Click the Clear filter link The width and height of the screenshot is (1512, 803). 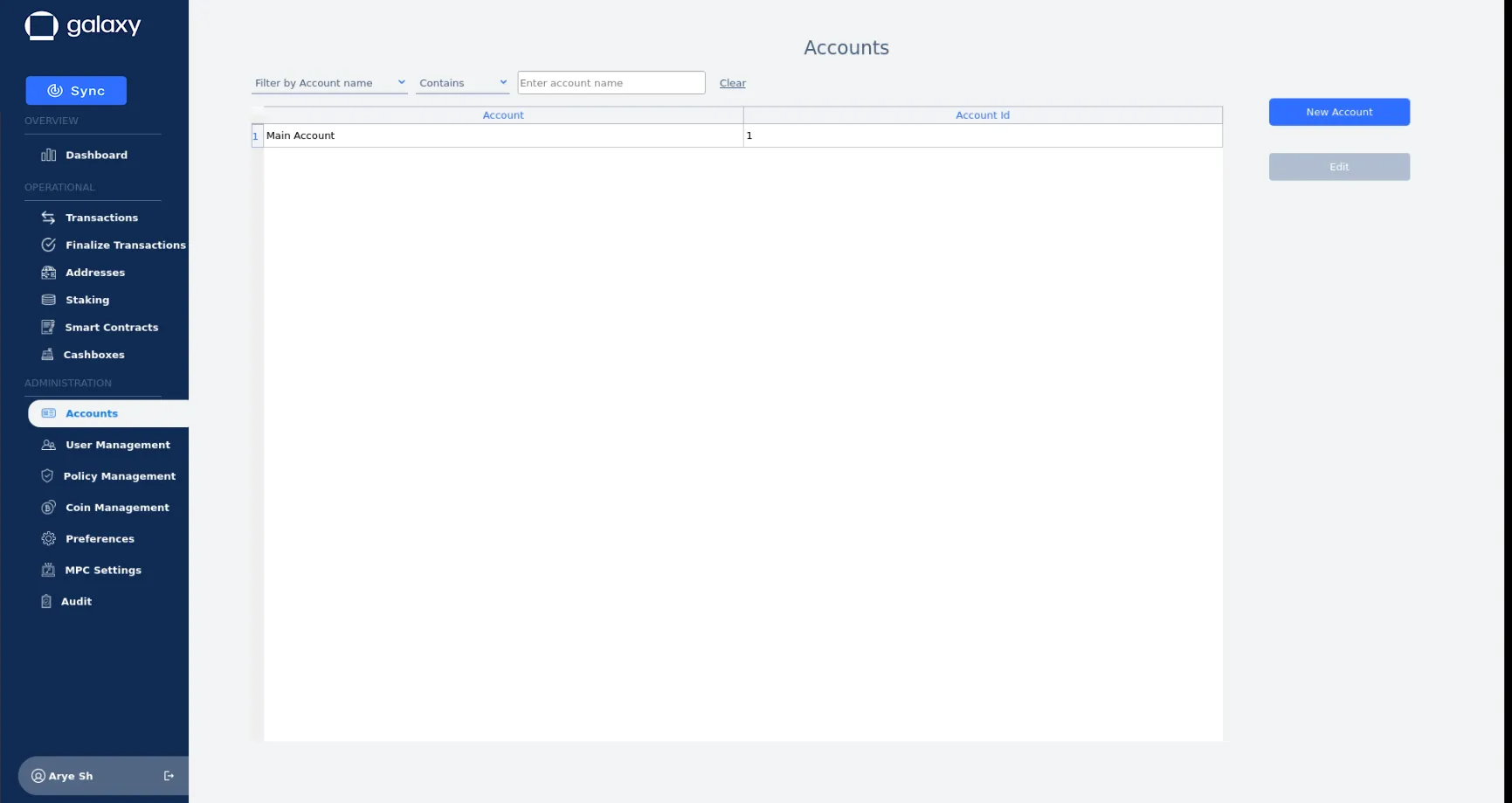[732, 83]
